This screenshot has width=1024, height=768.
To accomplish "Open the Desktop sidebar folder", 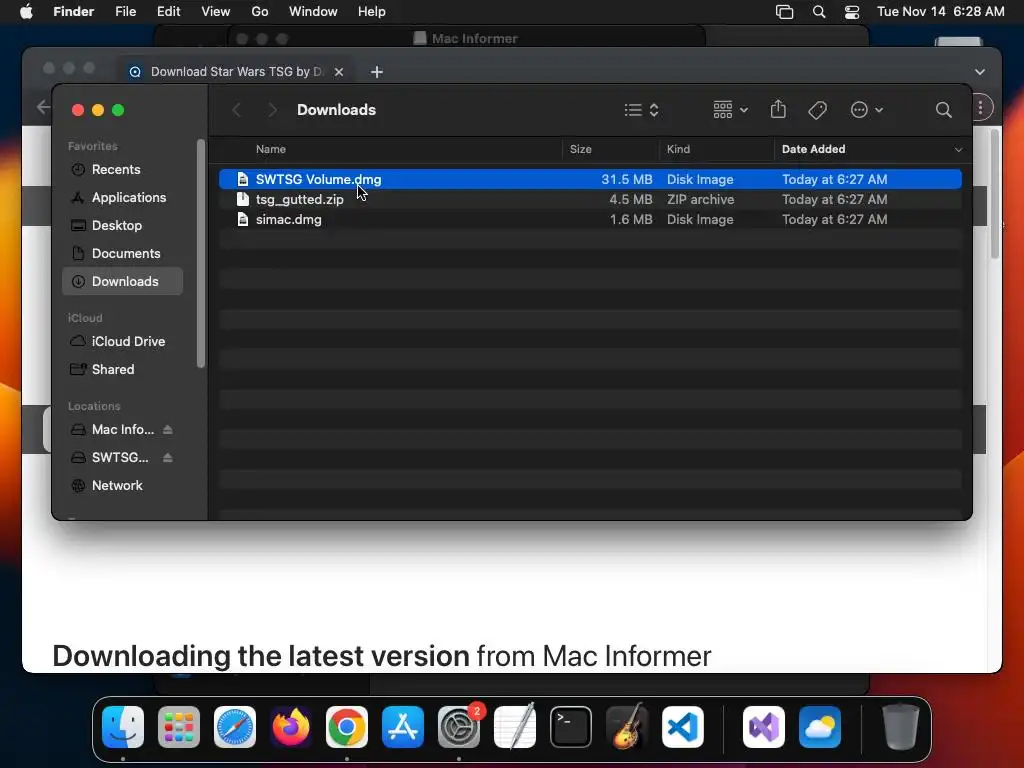I will tap(122, 225).
